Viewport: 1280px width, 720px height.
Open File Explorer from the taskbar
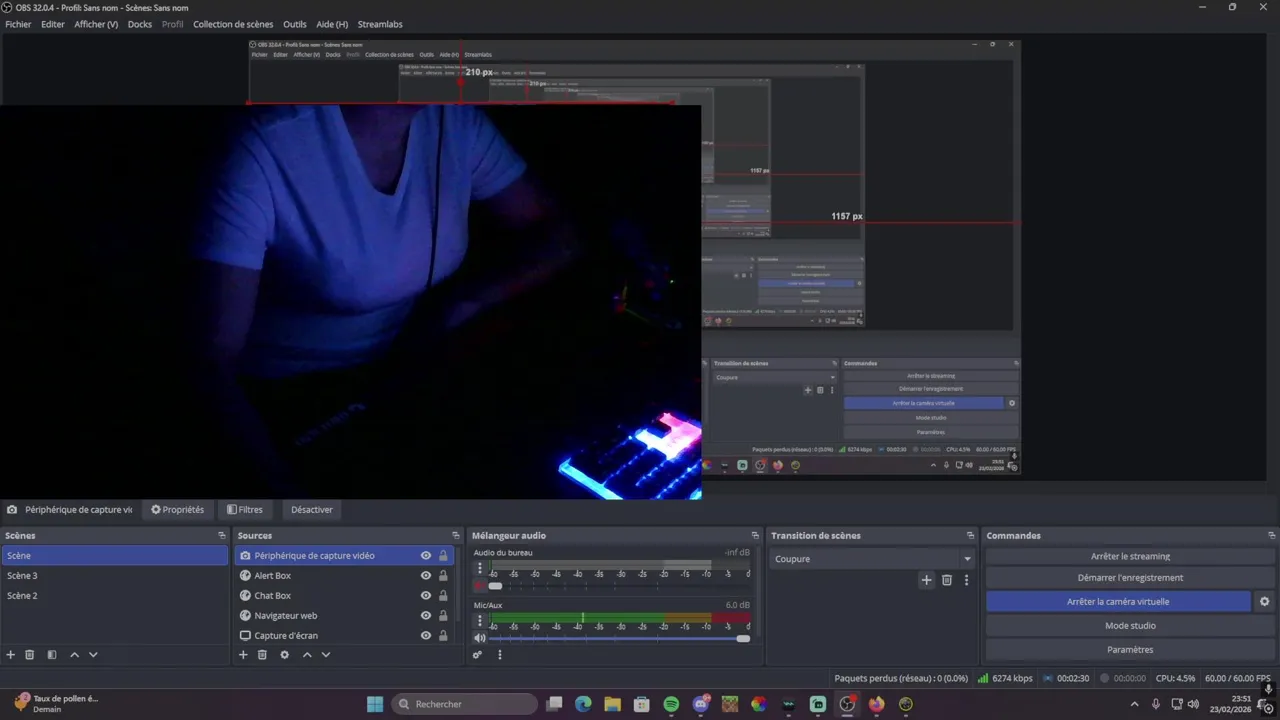612,704
